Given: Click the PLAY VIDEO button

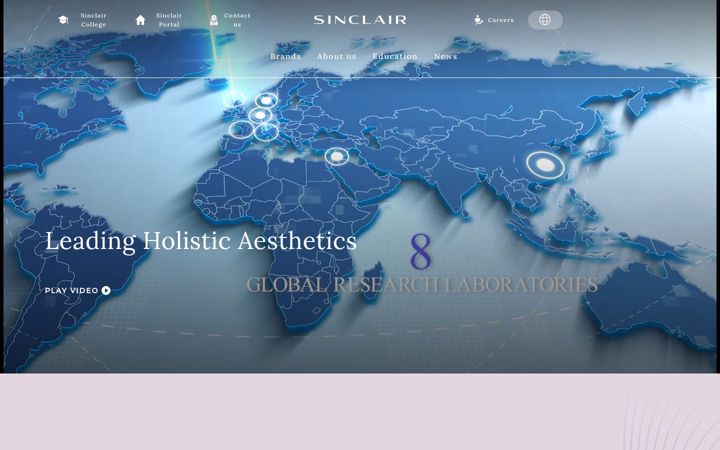Looking at the screenshot, I should (78, 290).
